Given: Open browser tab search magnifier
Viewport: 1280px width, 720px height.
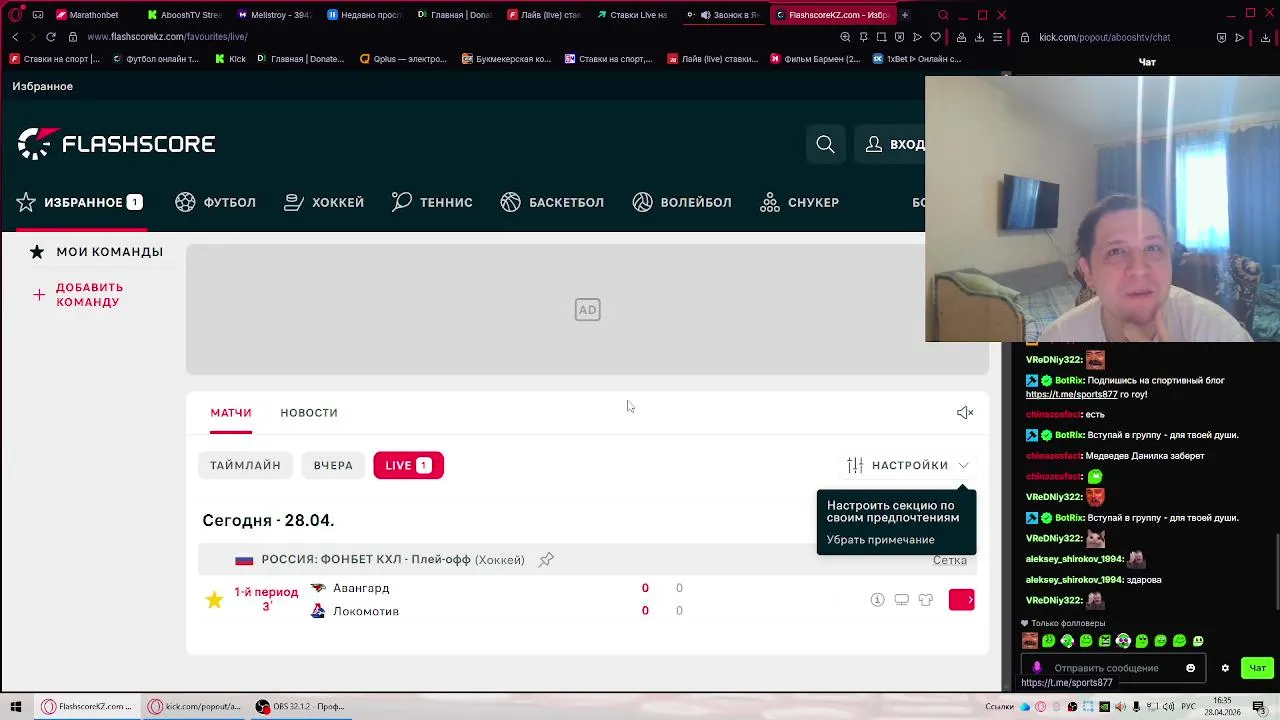Looking at the screenshot, I should 943,15.
